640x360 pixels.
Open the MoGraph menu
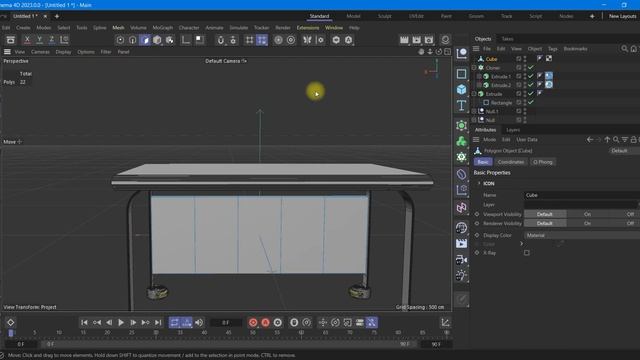click(162, 28)
